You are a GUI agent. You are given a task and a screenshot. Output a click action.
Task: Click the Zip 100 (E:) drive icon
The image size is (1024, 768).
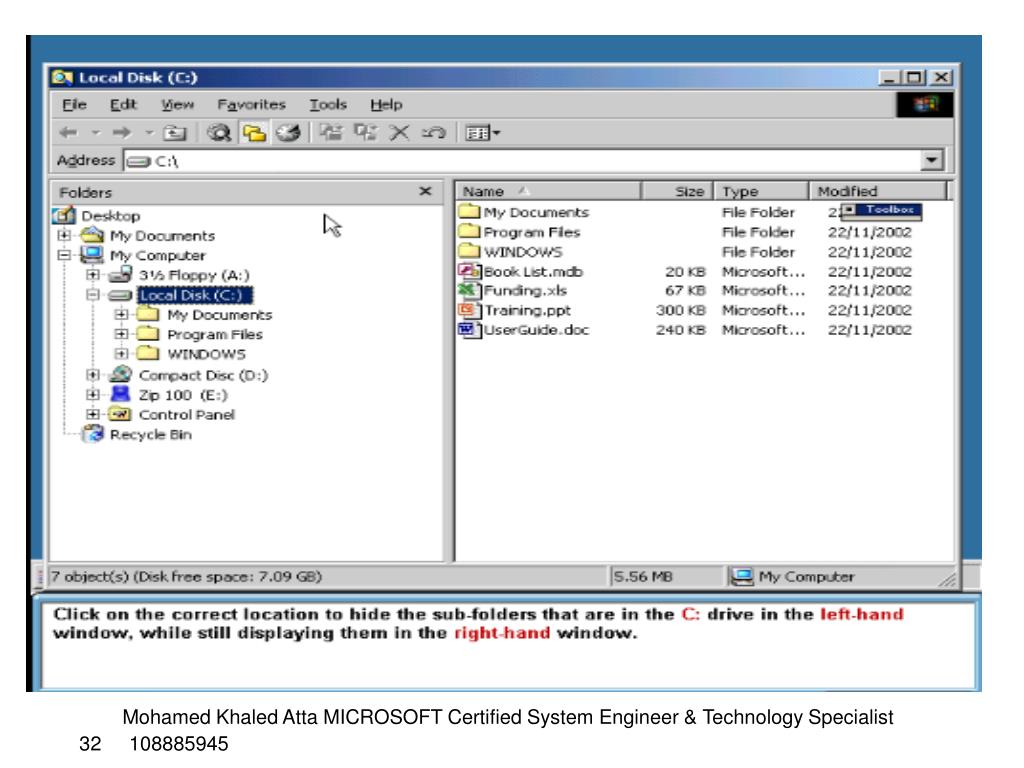121,394
